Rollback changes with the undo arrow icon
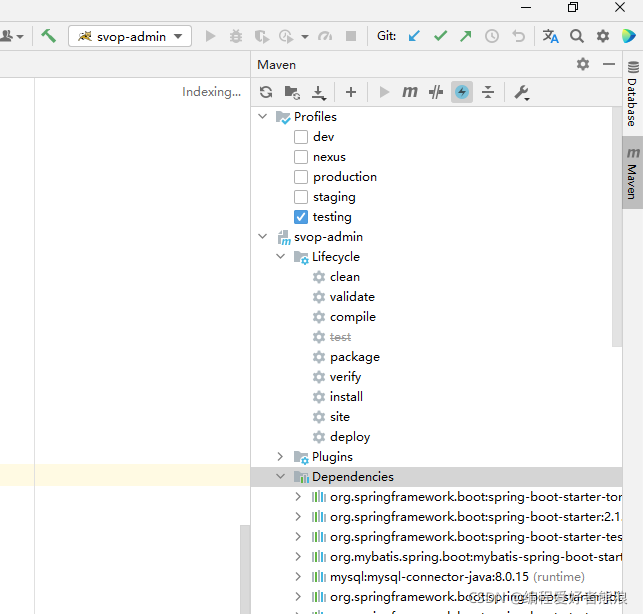Screen dimensions: 643x614 518,36
